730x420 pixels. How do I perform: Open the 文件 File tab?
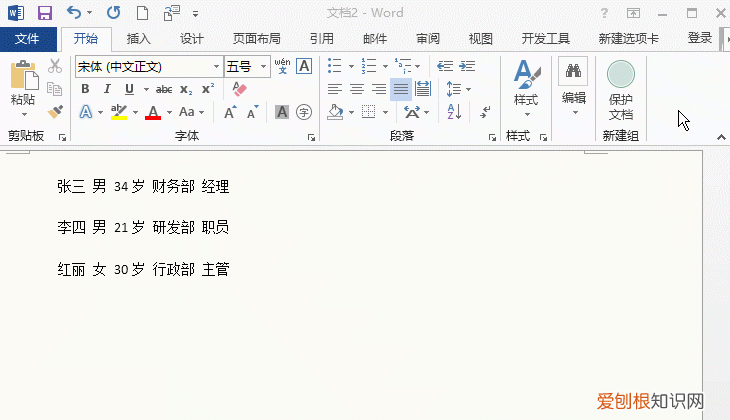click(27, 39)
